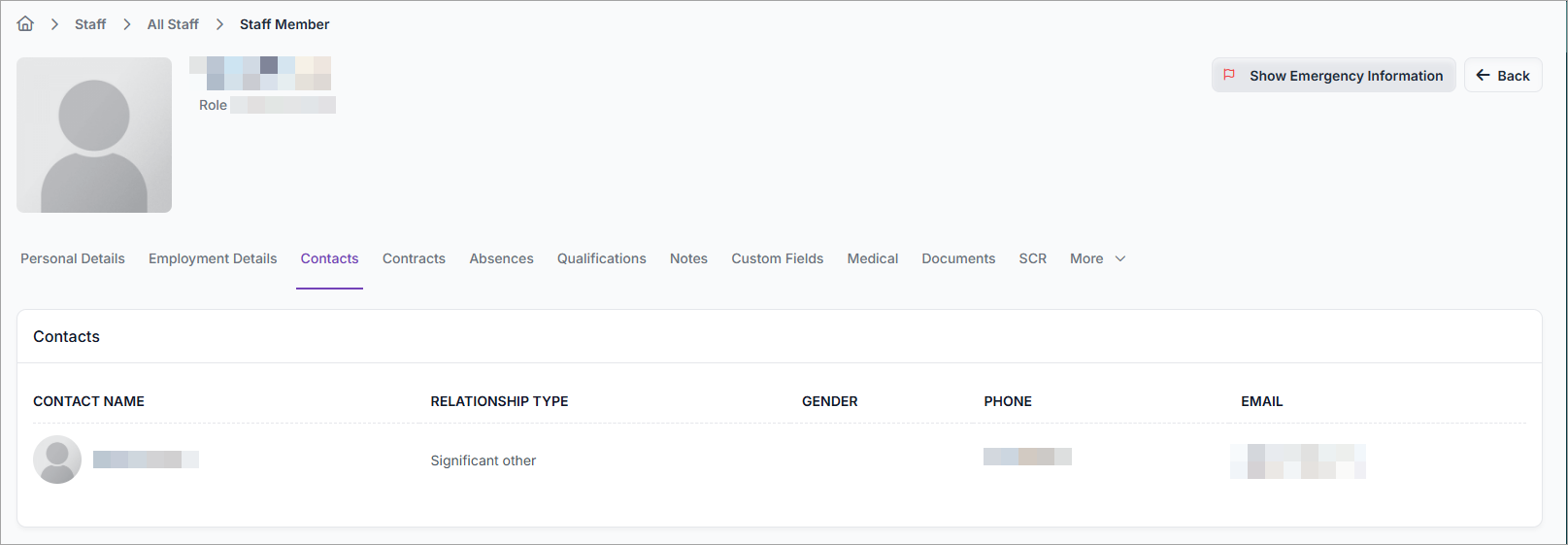1568x545 pixels.
Task: Open the Staff breadcrumb link
Action: [x=90, y=24]
